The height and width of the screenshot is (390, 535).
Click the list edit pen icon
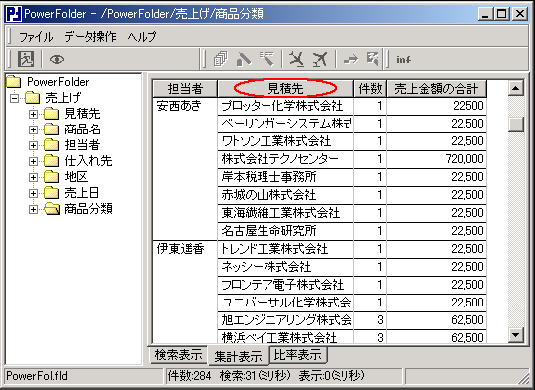point(267,59)
